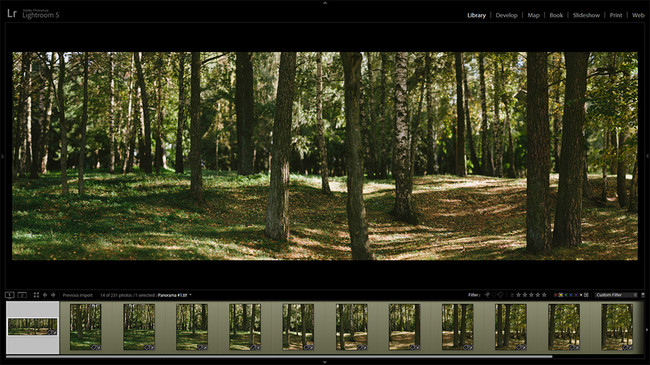Image resolution: width=650 pixels, height=365 pixels.
Task: Open the Library module
Action: (476, 15)
